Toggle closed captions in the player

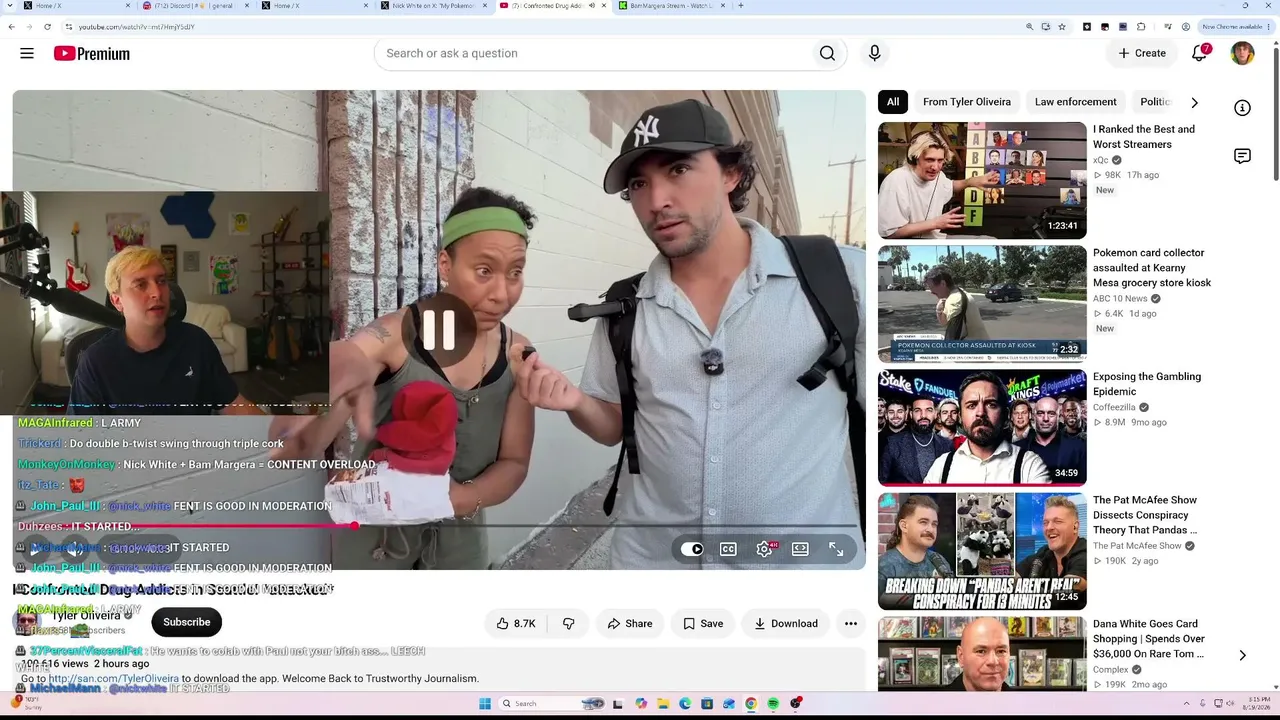click(x=728, y=549)
